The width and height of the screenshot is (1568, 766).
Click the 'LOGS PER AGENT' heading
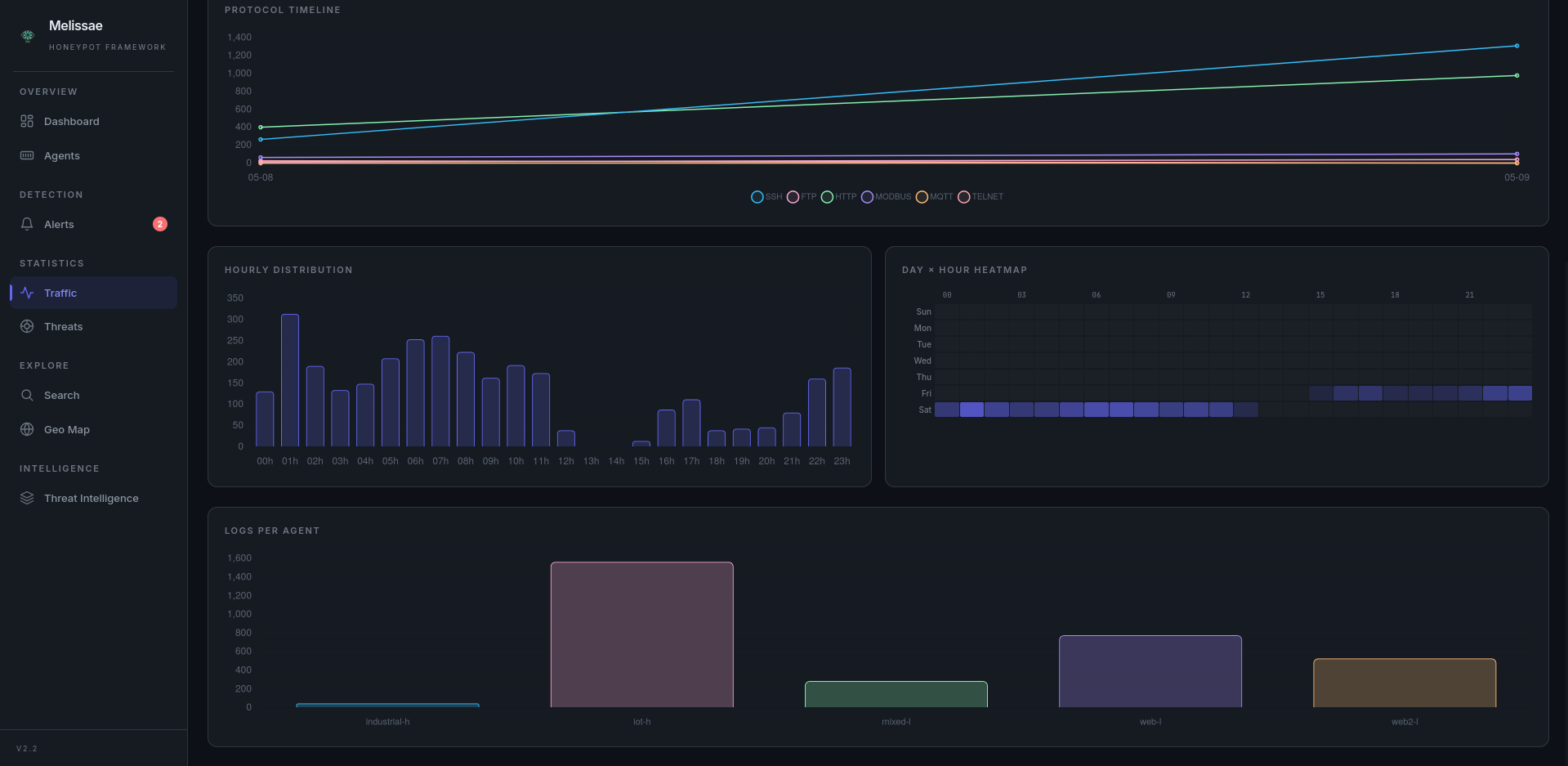272,531
